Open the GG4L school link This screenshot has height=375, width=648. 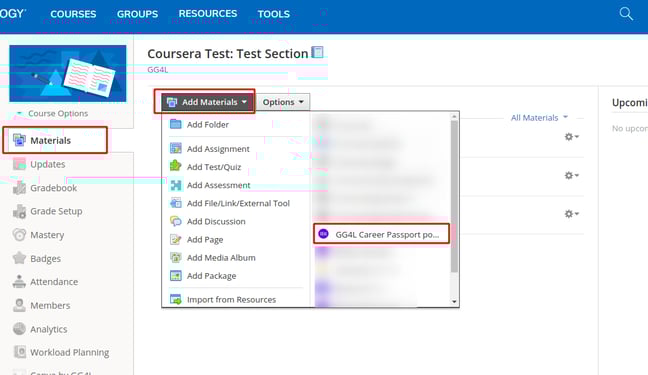click(157, 70)
